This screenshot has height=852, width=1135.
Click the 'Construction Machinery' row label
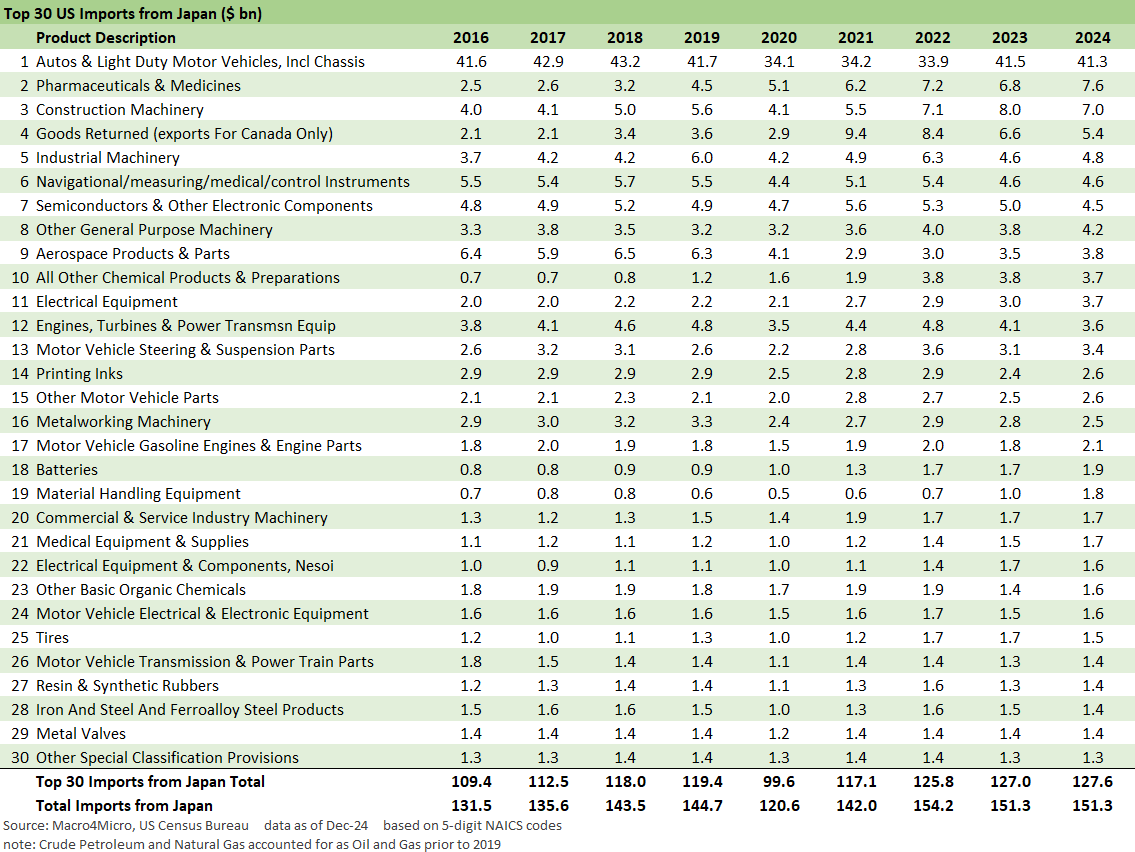(119, 109)
